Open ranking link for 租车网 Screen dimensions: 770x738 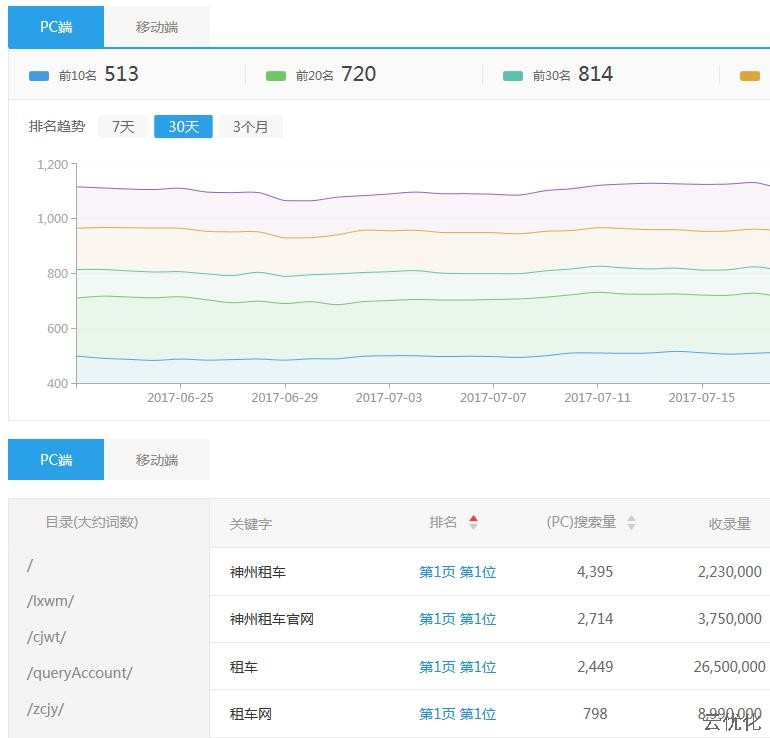pos(457,714)
